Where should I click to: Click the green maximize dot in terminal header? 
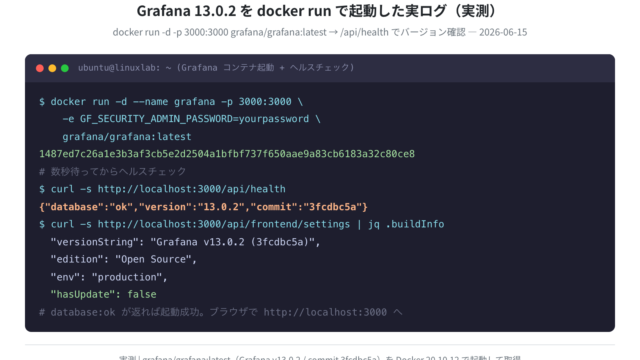(64, 68)
